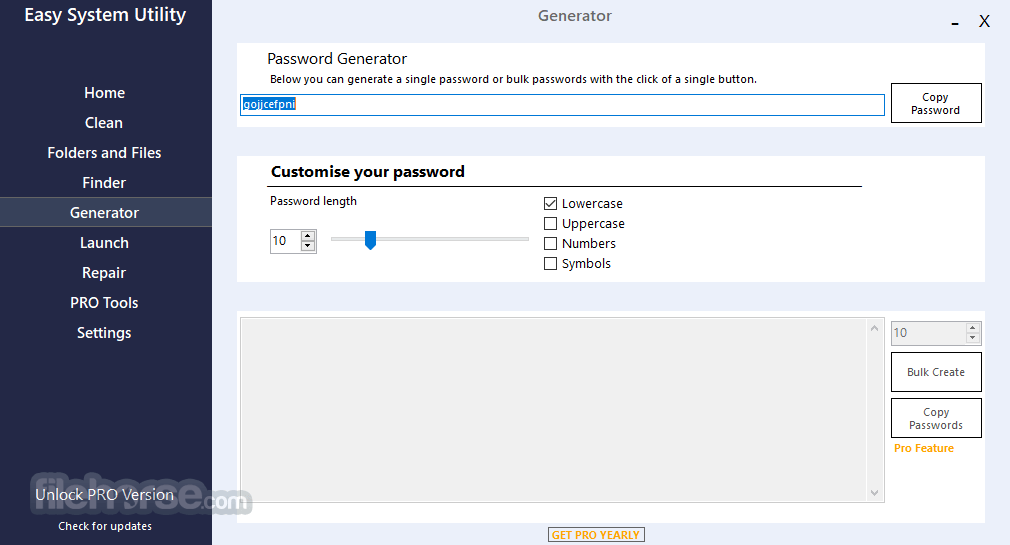Click the Copy Passwords button
This screenshot has width=1010, height=545.
(936, 418)
